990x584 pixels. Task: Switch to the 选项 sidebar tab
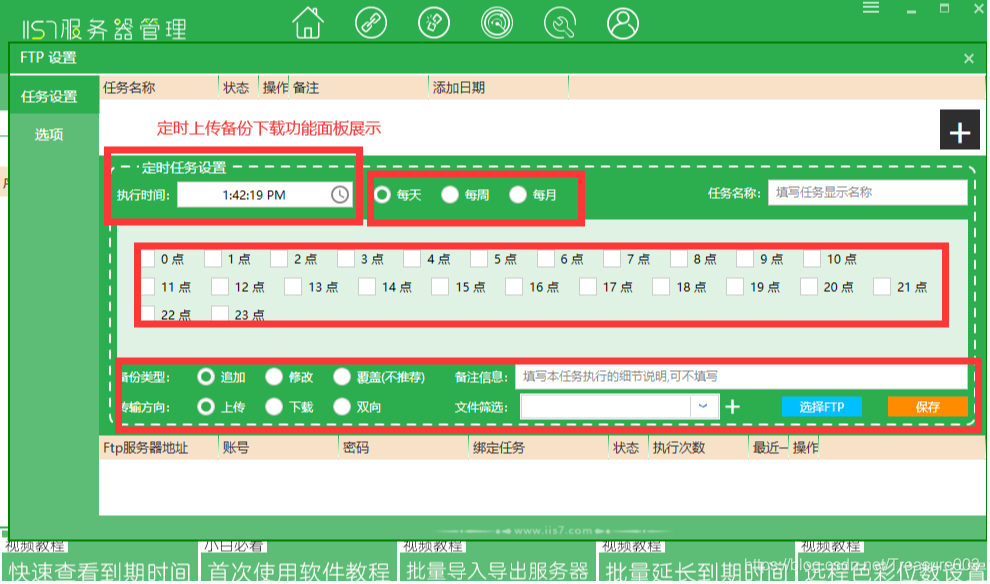pos(49,134)
